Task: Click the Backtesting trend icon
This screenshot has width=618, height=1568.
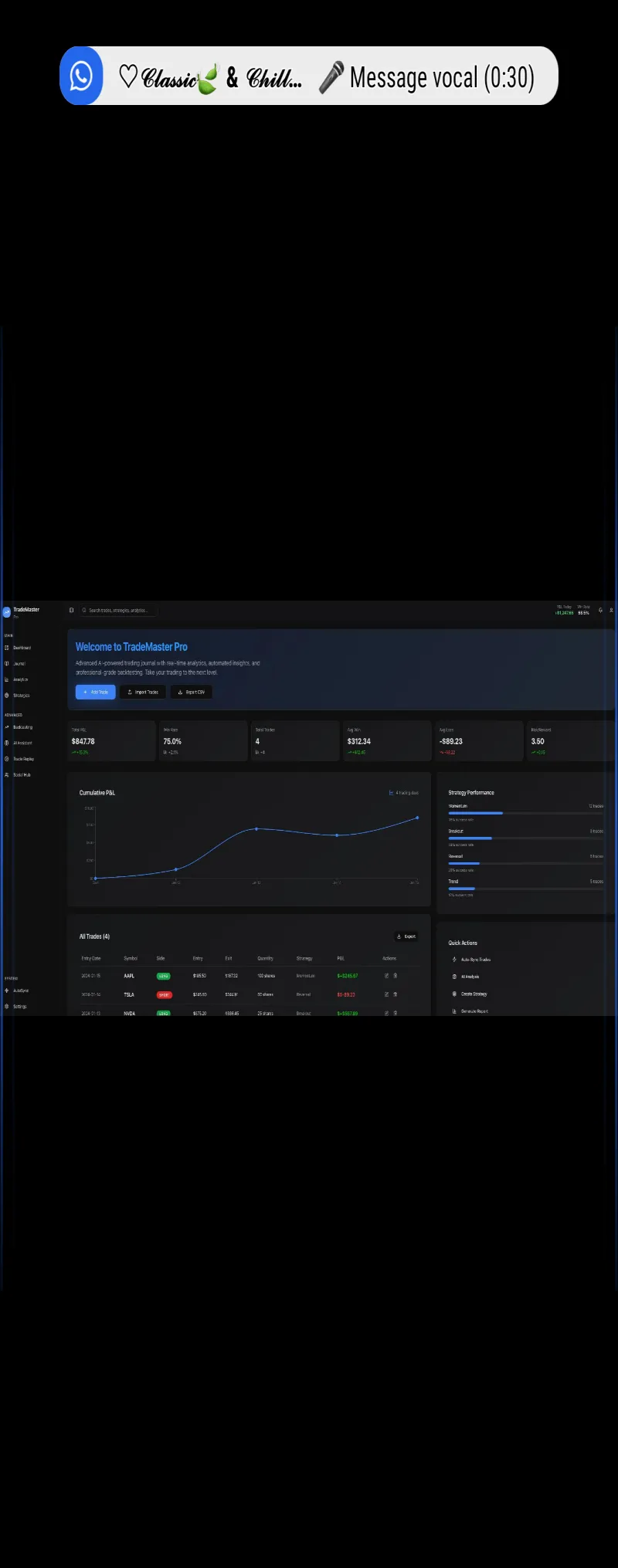Action: tap(7, 727)
